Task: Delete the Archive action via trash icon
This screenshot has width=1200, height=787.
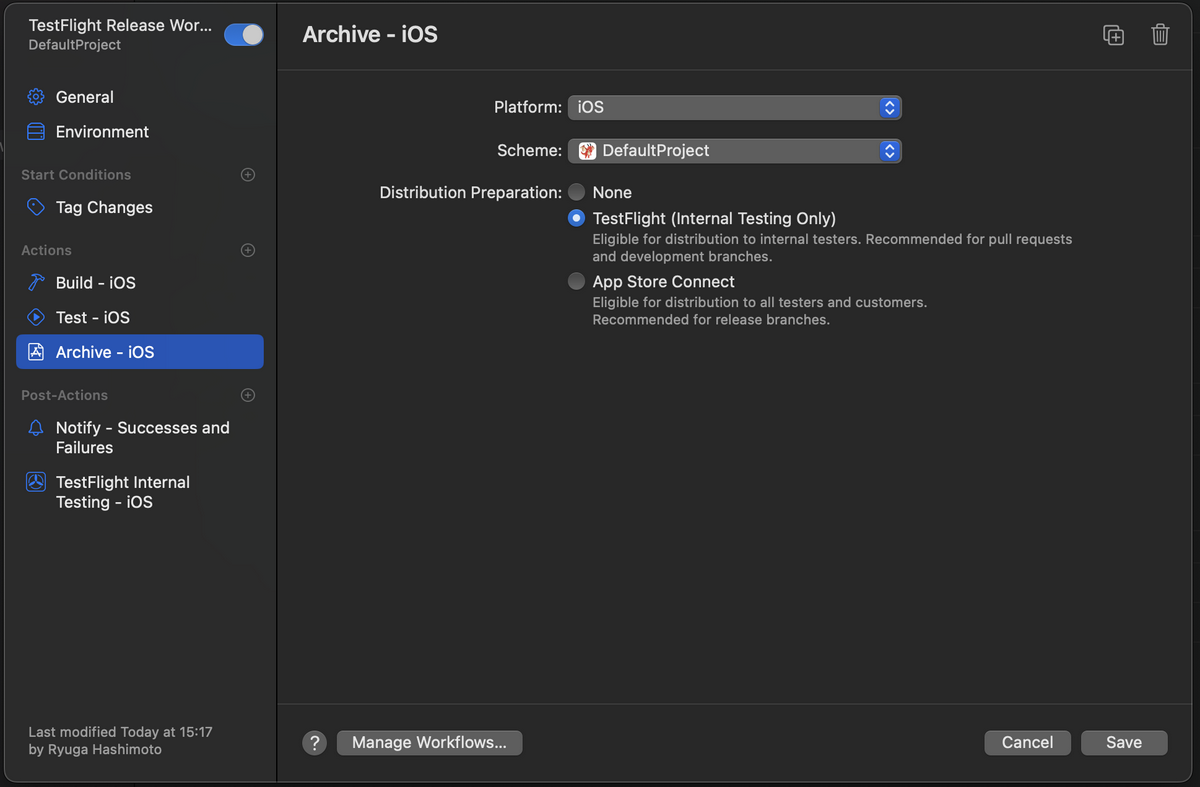Action: tap(1160, 35)
